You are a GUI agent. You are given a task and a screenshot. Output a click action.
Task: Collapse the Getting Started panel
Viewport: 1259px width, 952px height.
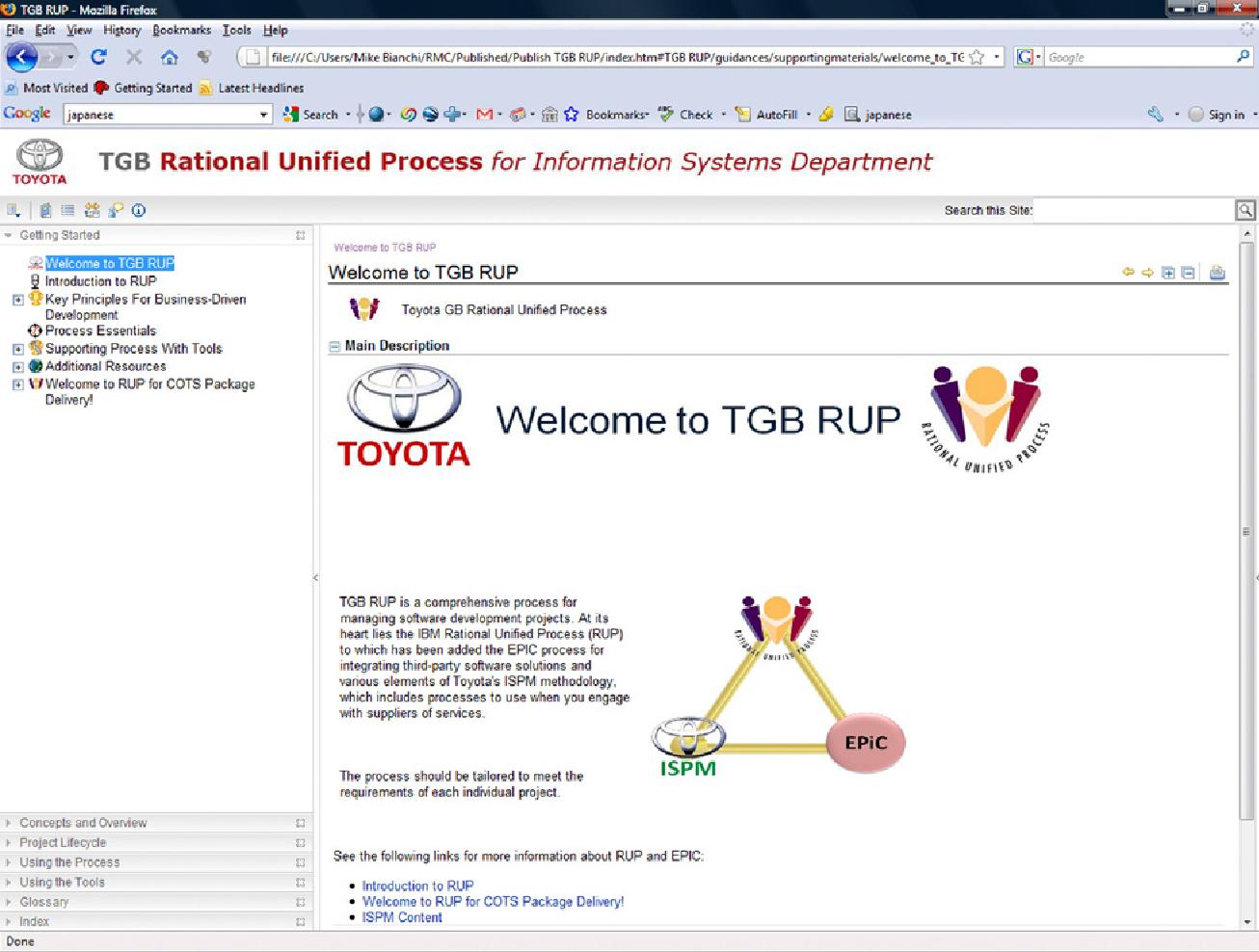(x=9, y=235)
